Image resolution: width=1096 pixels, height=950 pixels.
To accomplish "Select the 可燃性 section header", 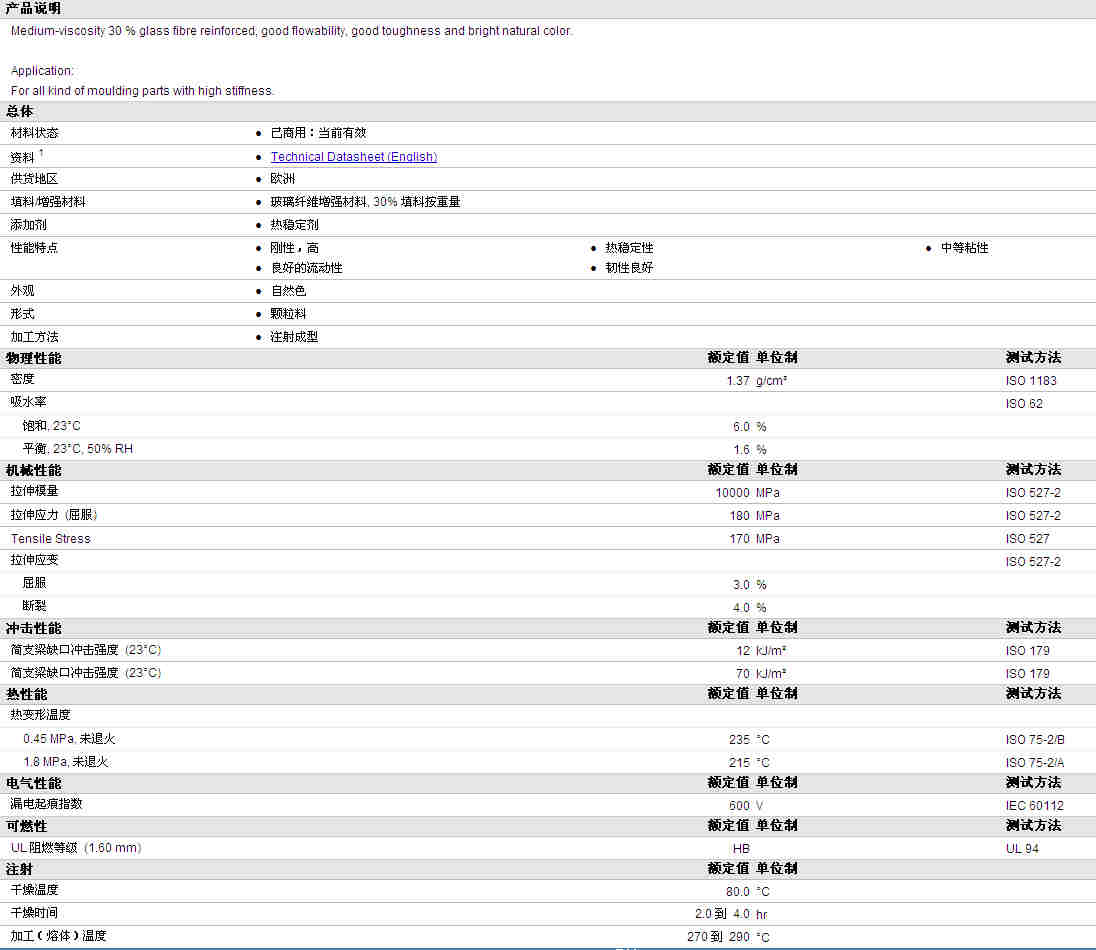I will tap(26, 826).
